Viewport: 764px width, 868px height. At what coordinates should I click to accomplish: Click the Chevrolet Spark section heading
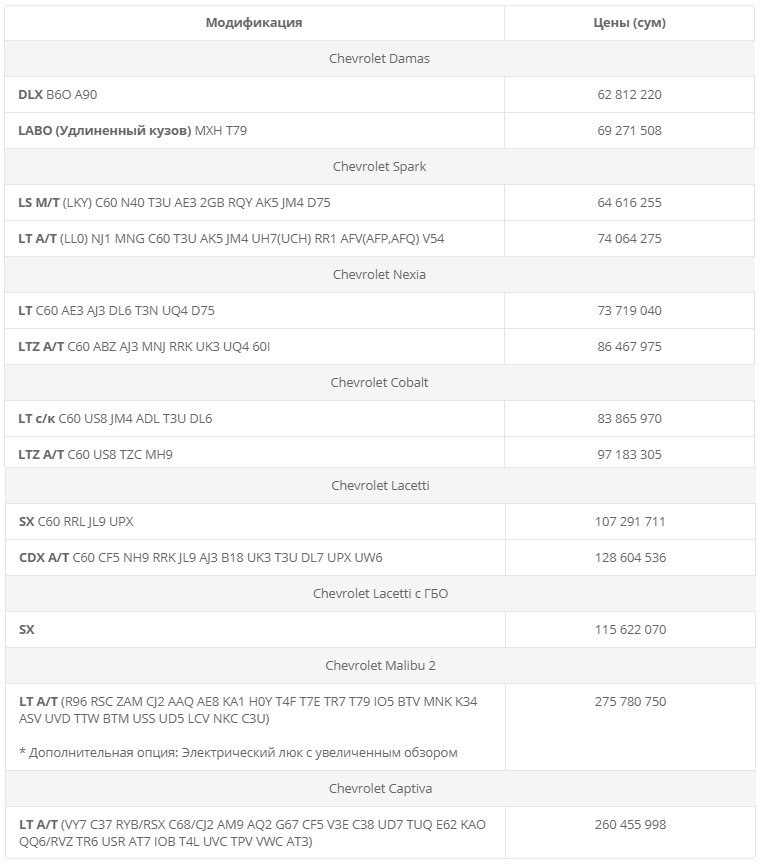pyautogui.click(x=379, y=166)
